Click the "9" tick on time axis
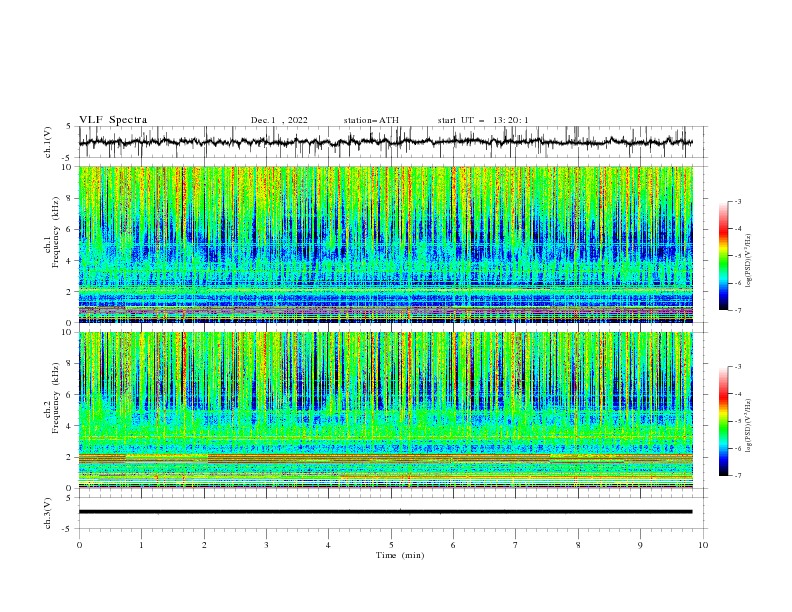The width and height of the screenshot is (792, 612). pyautogui.click(x=640, y=545)
